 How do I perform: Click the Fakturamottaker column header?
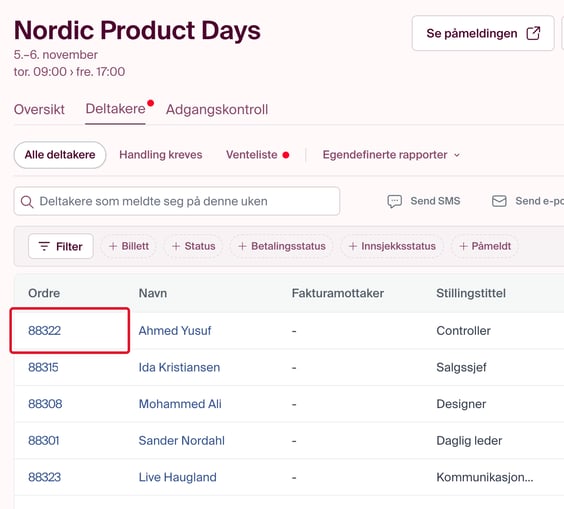pyautogui.click(x=338, y=293)
